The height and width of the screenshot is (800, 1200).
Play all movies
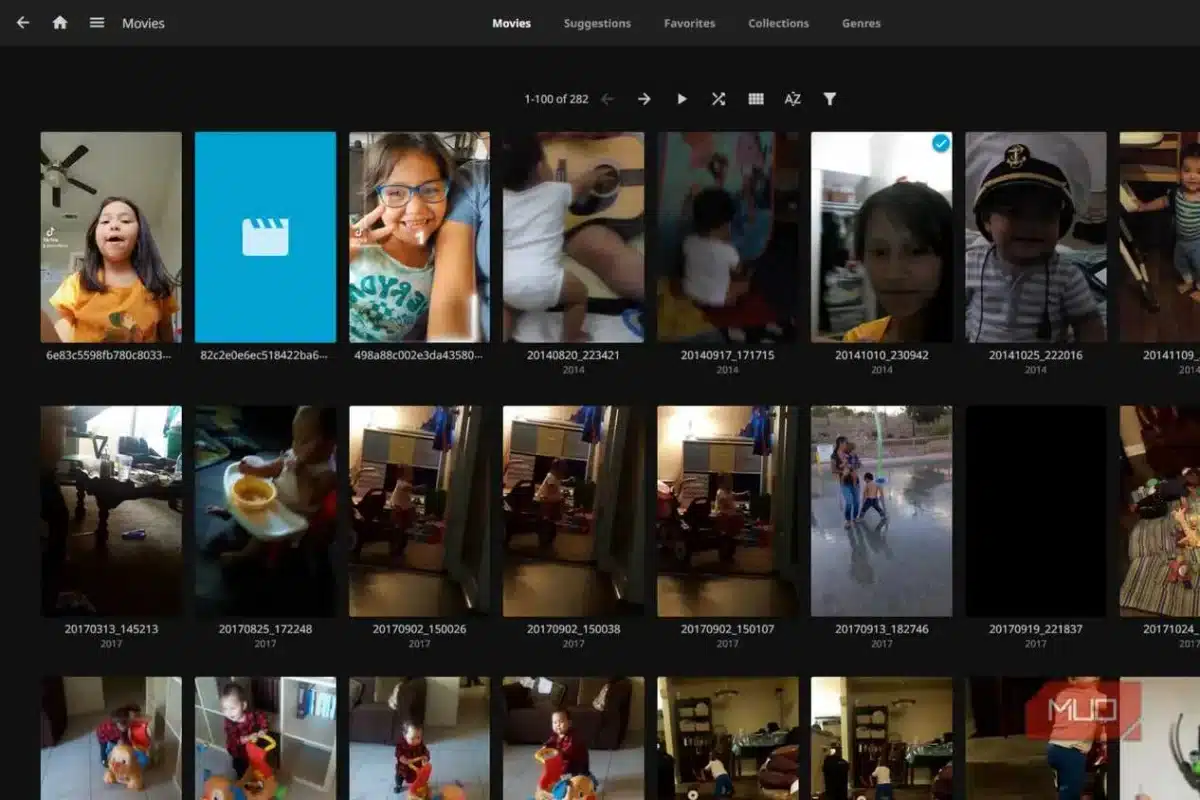682,99
